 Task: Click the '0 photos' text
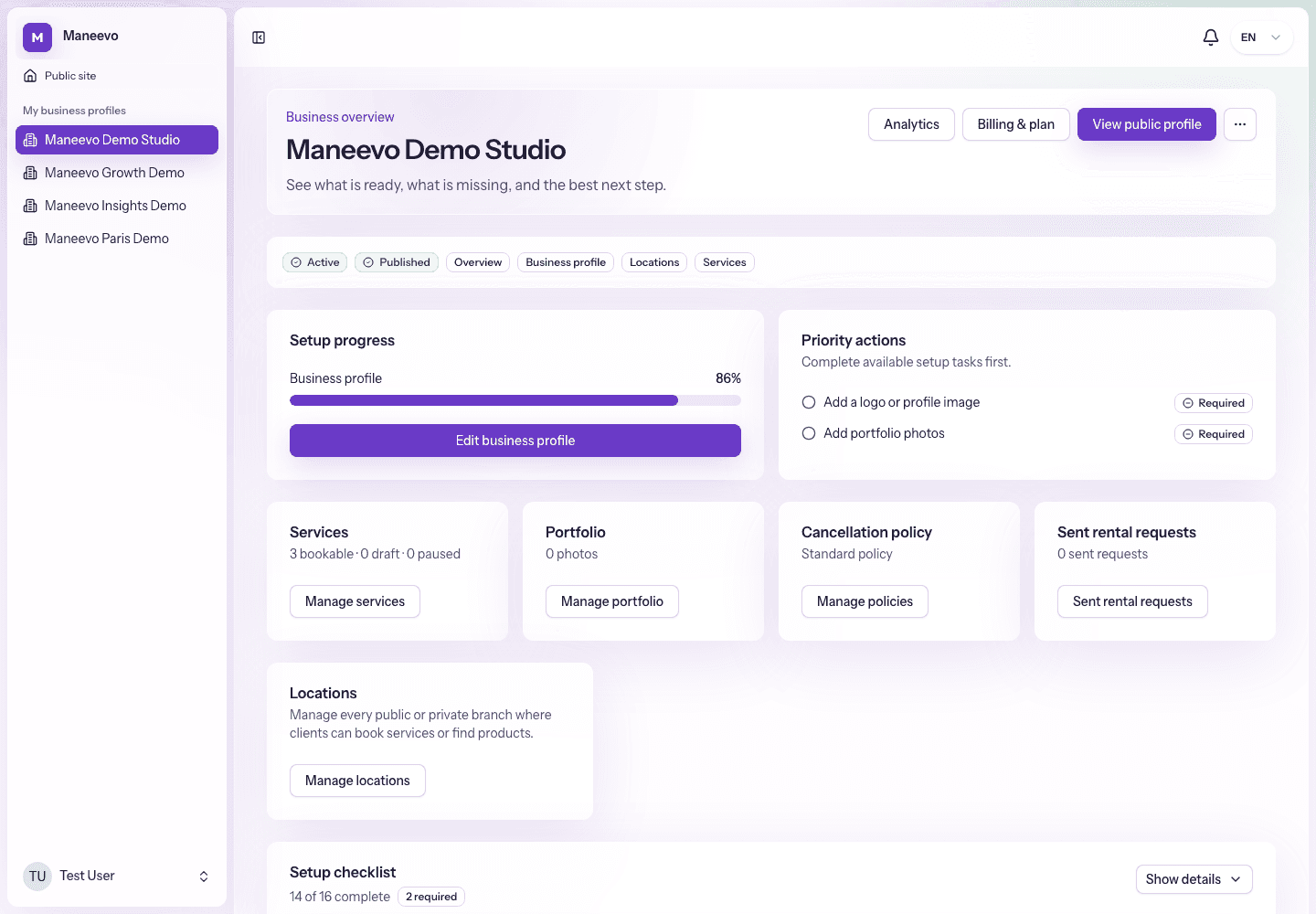pos(571,554)
